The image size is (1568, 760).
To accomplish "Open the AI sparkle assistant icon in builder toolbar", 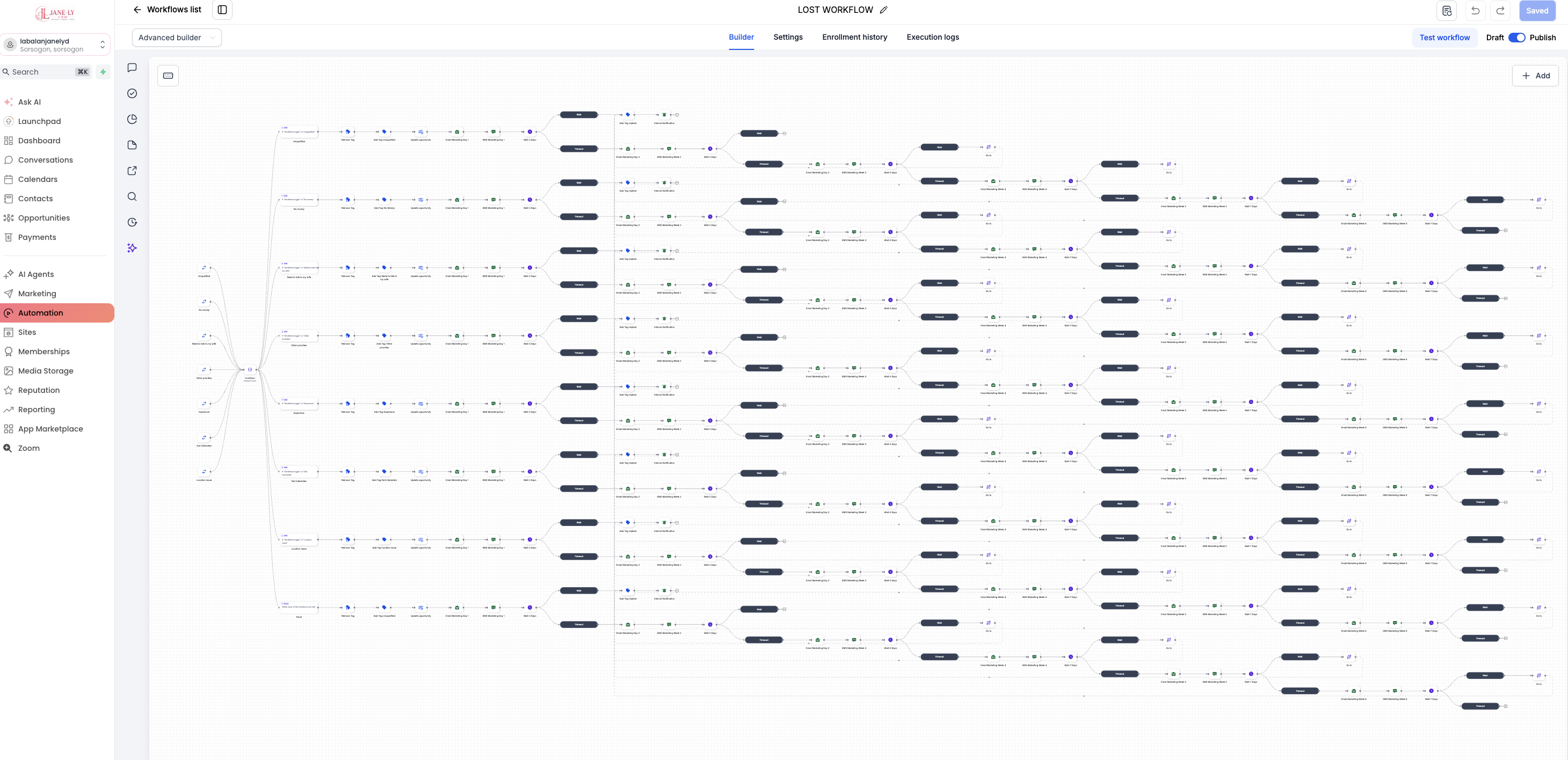I will pos(132,247).
